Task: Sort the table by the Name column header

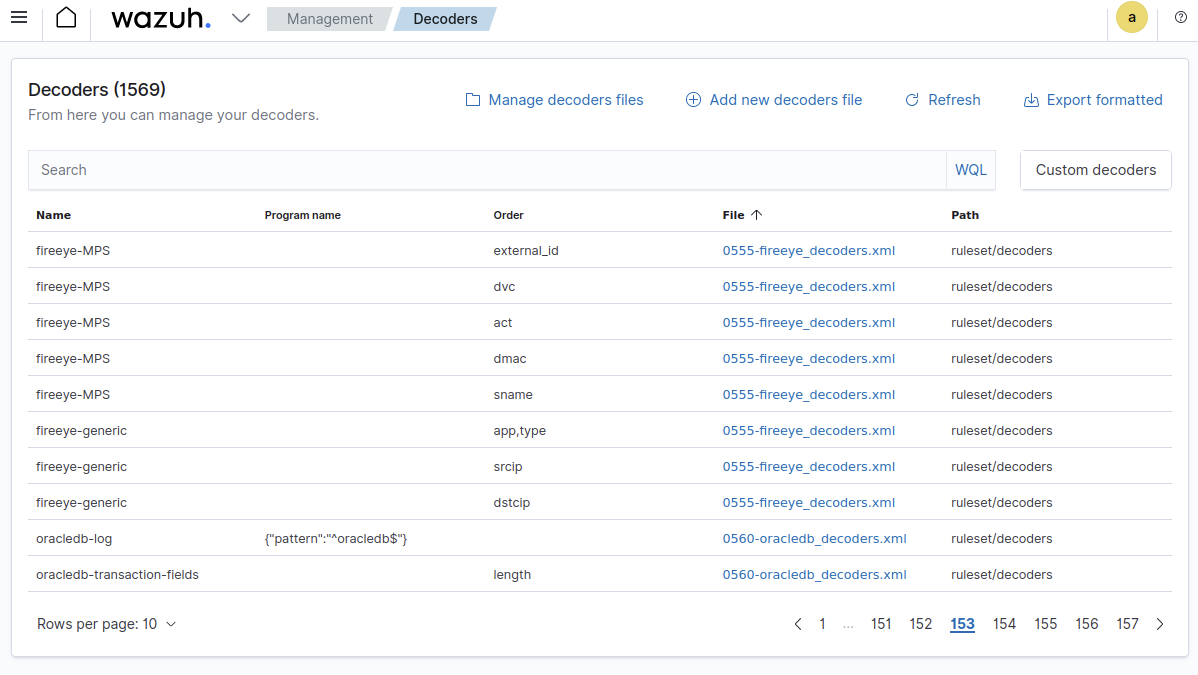Action: point(53,214)
